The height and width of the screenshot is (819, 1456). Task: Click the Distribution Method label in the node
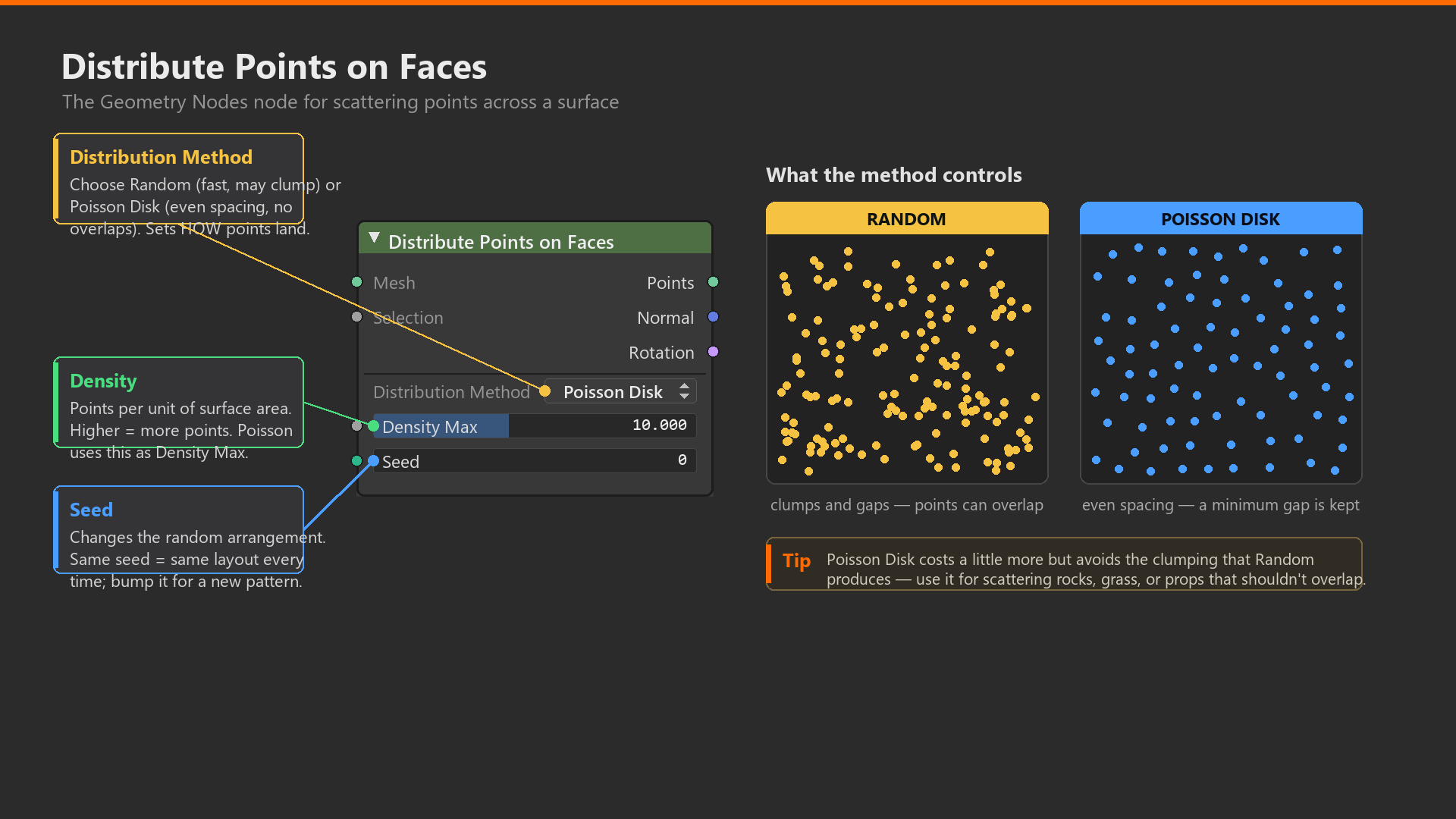point(451,392)
